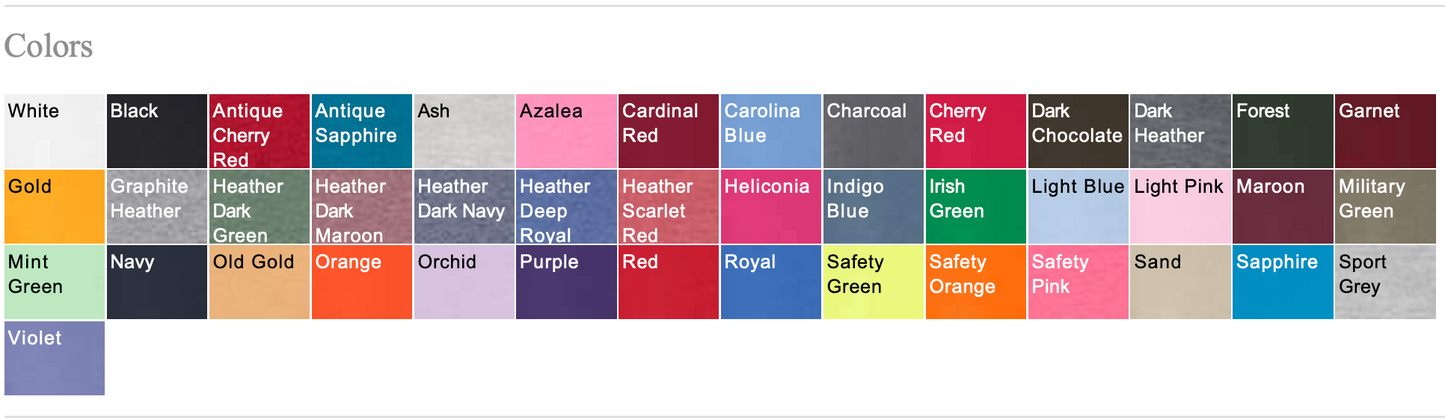The image size is (1445, 420).
Task: Click the Heather Dark Green swatch
Action: click(x=259, y=207)
